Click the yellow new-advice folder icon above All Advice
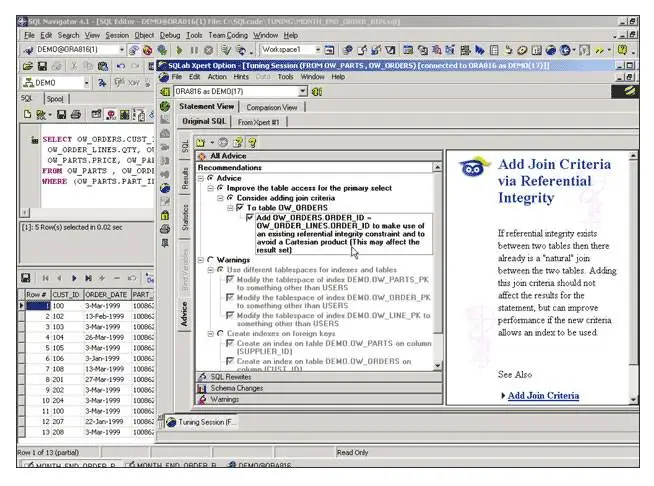654x486 pixels. coord(201,143)
